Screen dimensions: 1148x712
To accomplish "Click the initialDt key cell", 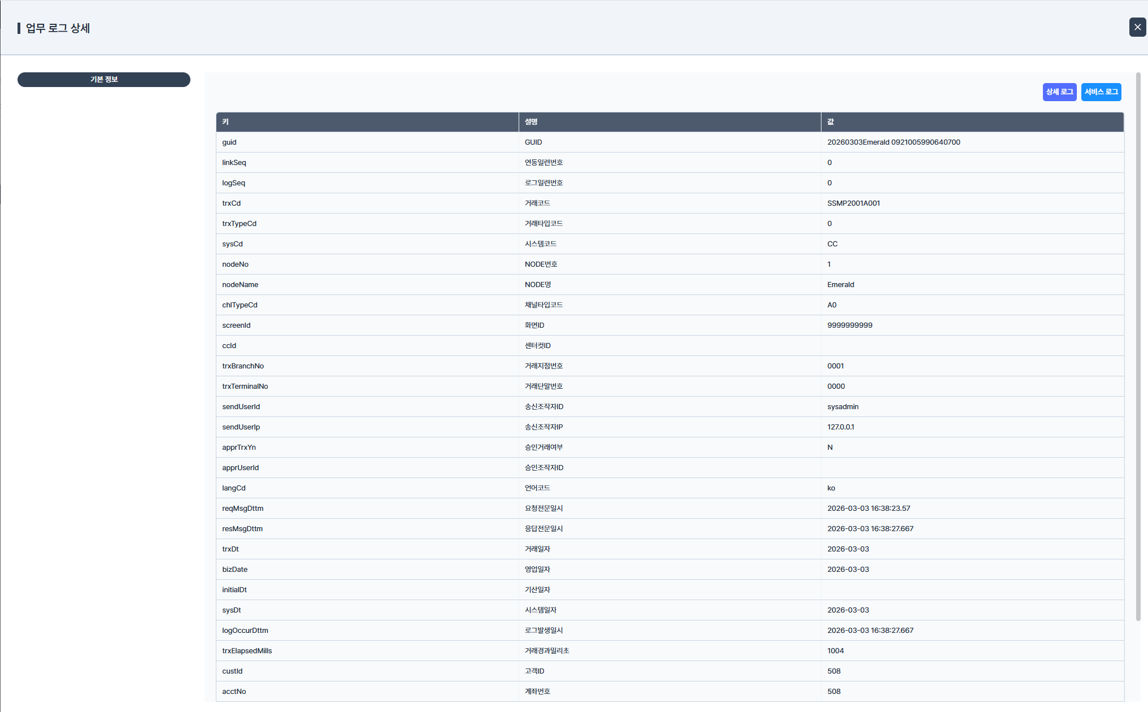I will [367, 590].
